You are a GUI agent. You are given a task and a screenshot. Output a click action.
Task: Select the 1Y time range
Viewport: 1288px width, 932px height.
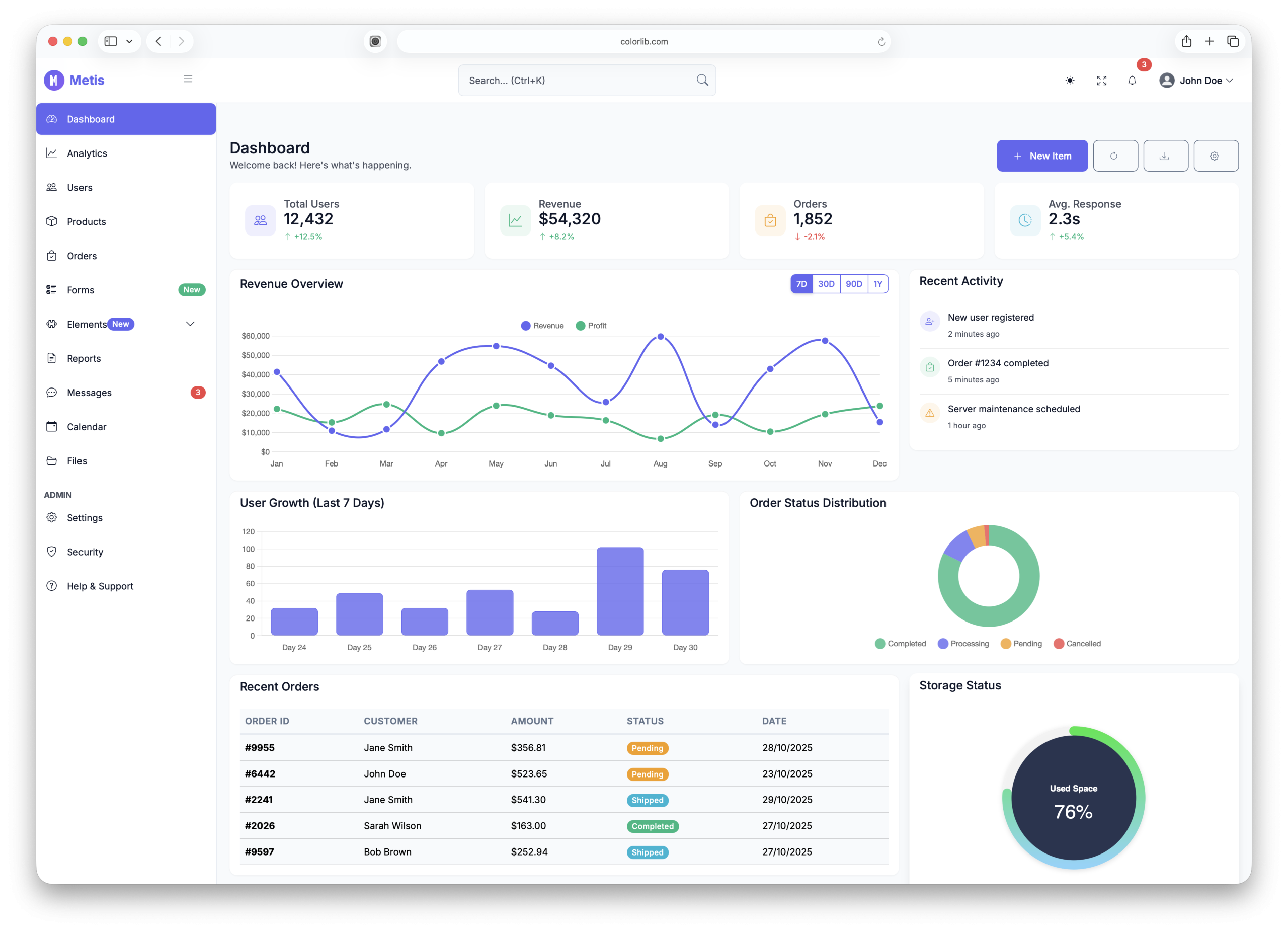pyautogui.click(x=878, y=283)
